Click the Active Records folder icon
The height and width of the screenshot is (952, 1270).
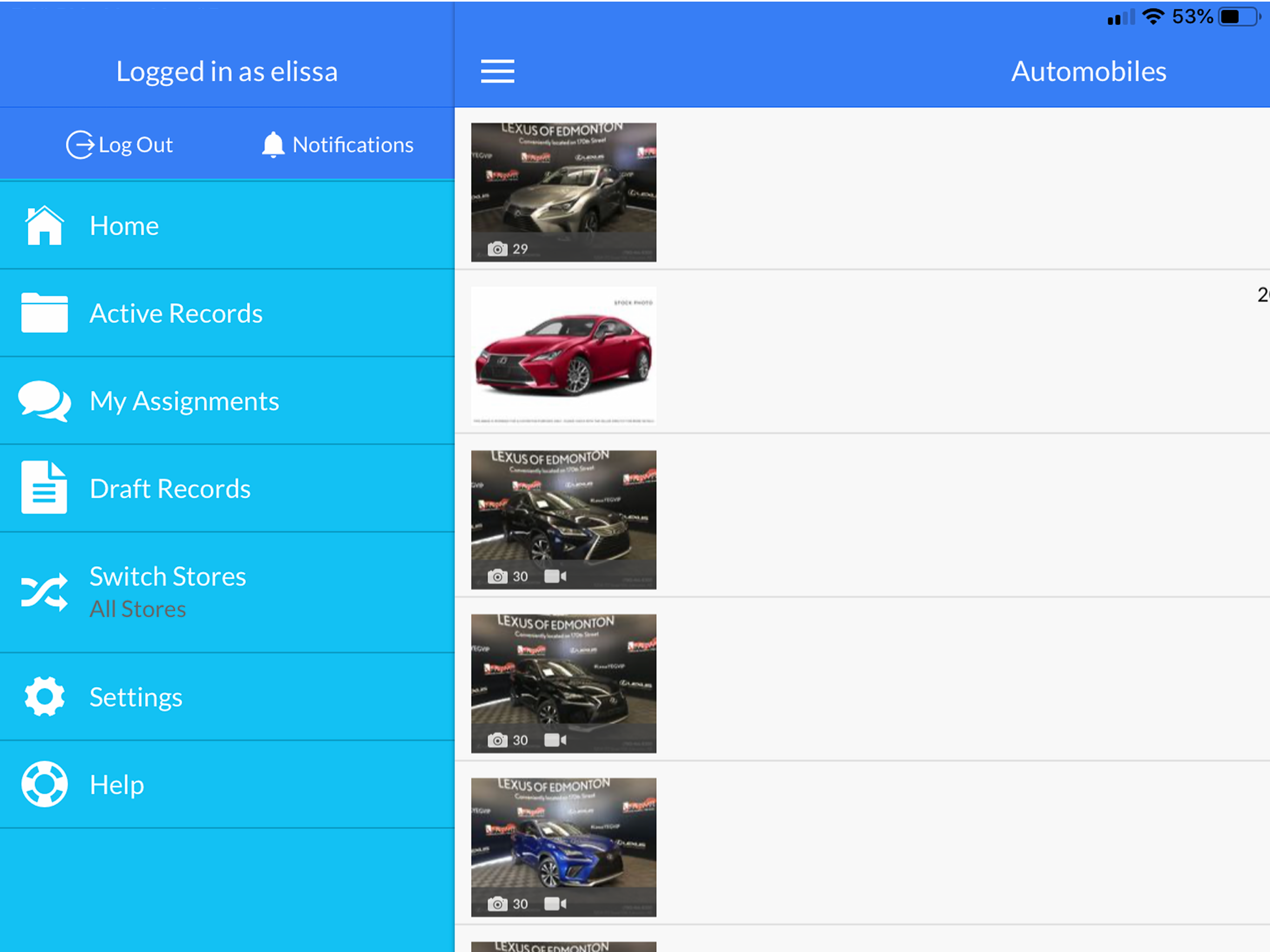[x=44, y=313]
